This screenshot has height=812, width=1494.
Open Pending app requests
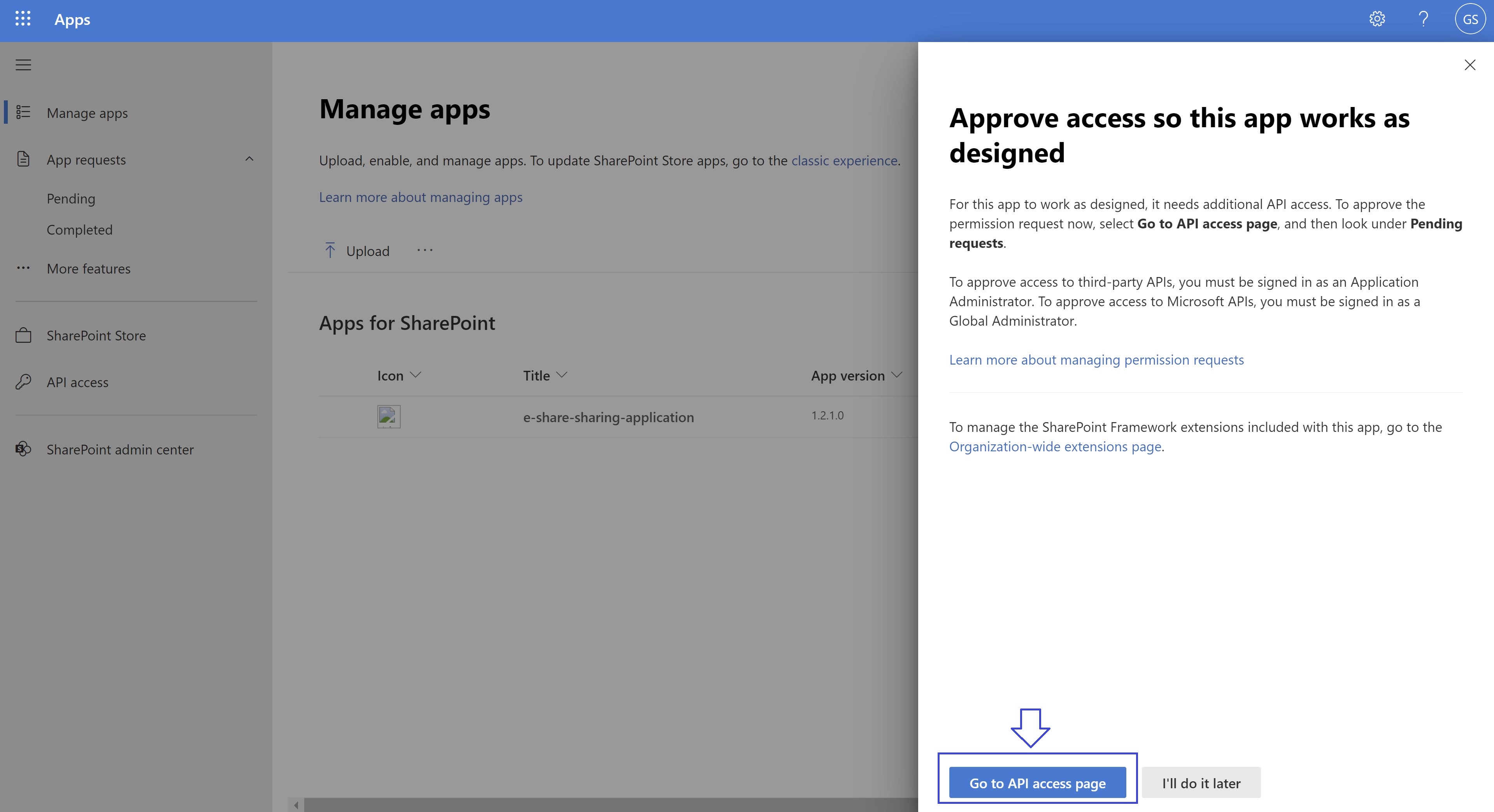71,198
